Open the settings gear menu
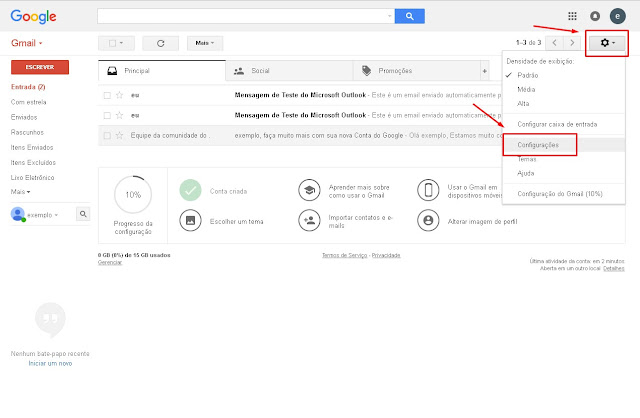The width and height of the screenshot is (640, 418). 607,42
